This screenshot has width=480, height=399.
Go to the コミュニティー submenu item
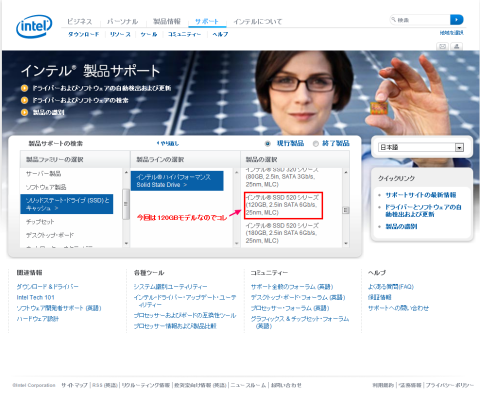tap(184, 34)
